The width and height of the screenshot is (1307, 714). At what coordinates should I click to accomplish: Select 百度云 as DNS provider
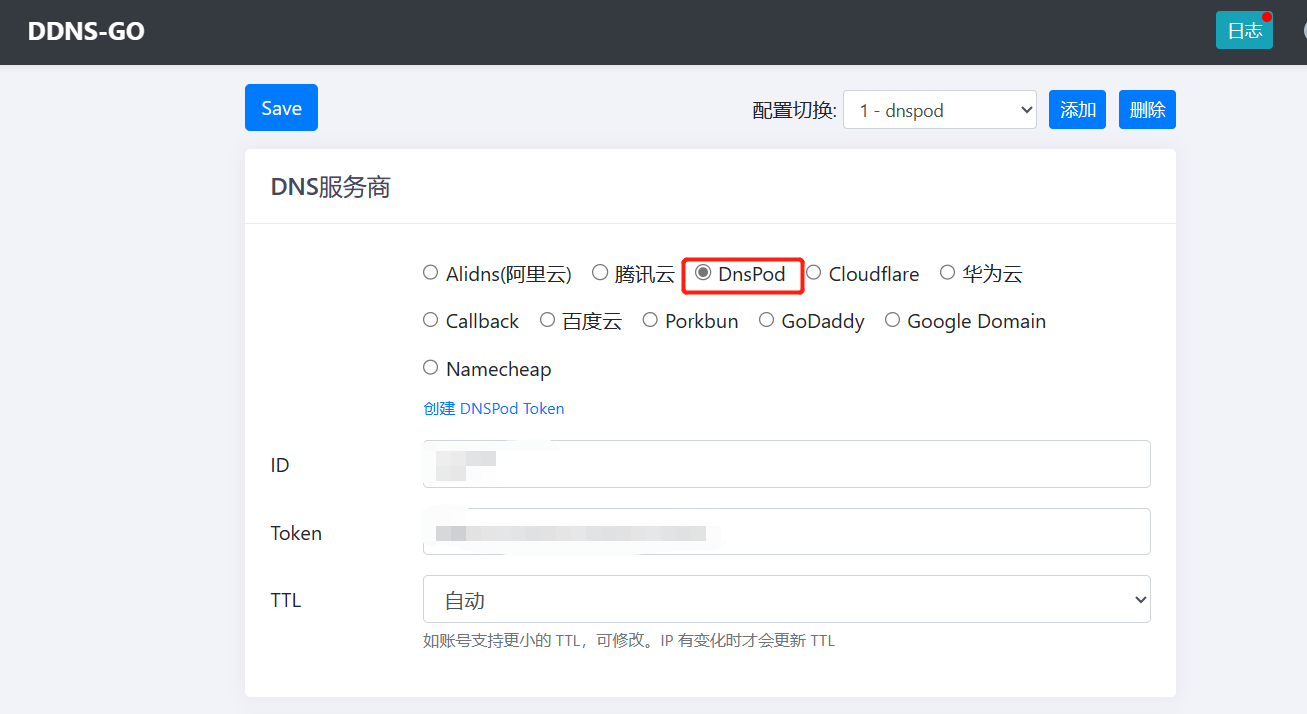coord(547,320)
